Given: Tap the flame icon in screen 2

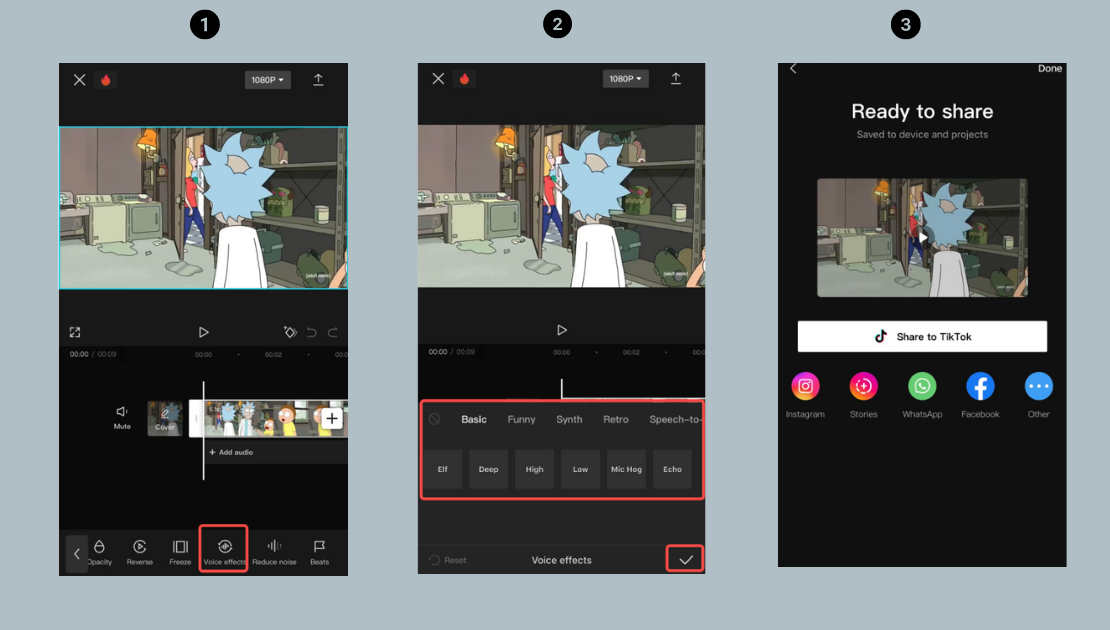Looking at the screenshot, I should (464, 79).
